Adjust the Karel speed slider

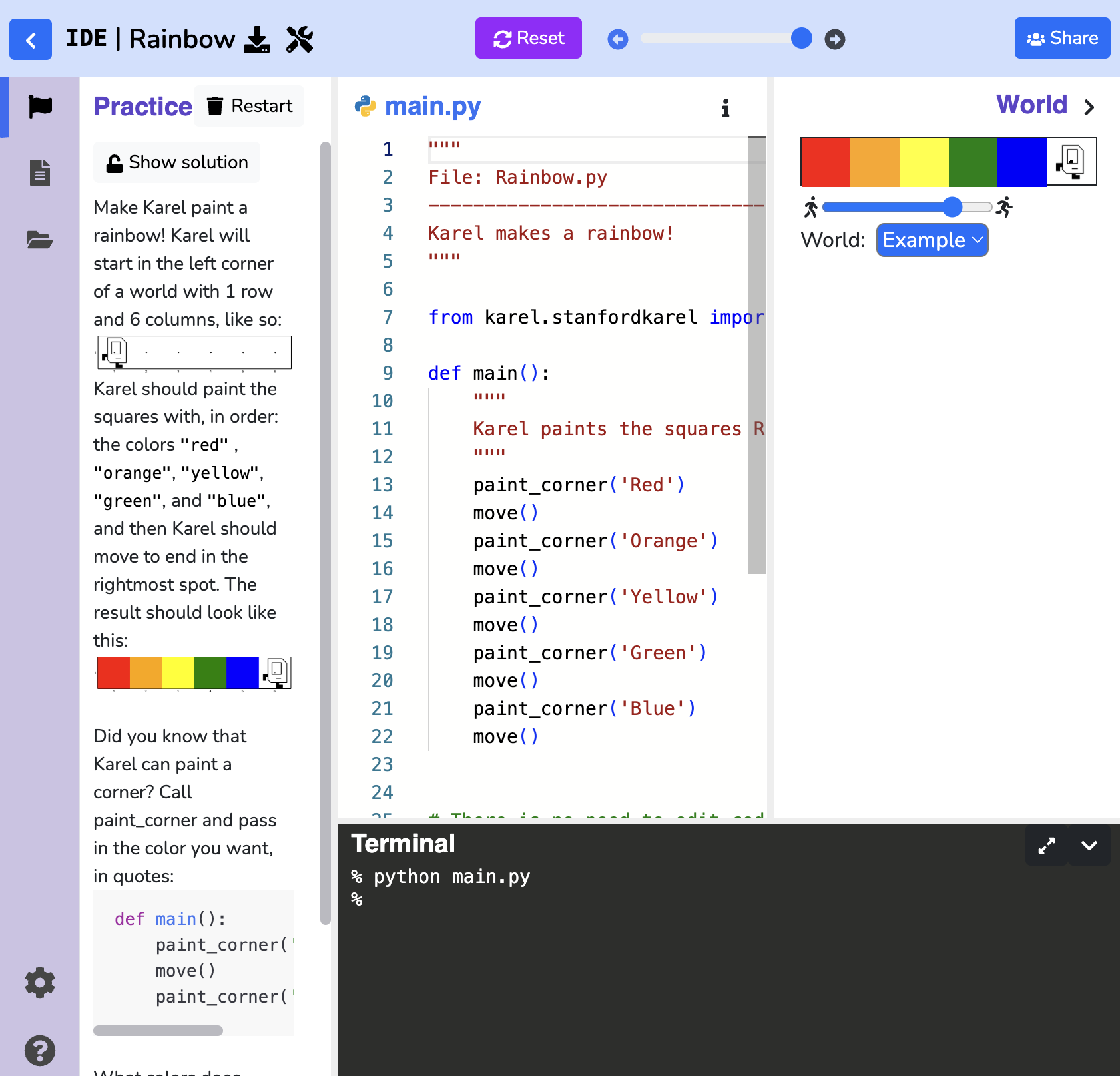tap(952, 208)
